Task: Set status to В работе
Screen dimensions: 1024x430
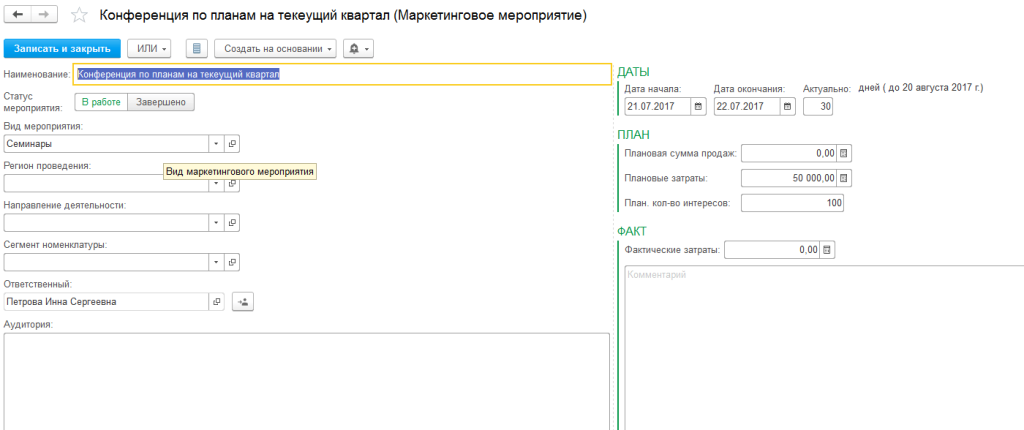Action: pos(100,102)
